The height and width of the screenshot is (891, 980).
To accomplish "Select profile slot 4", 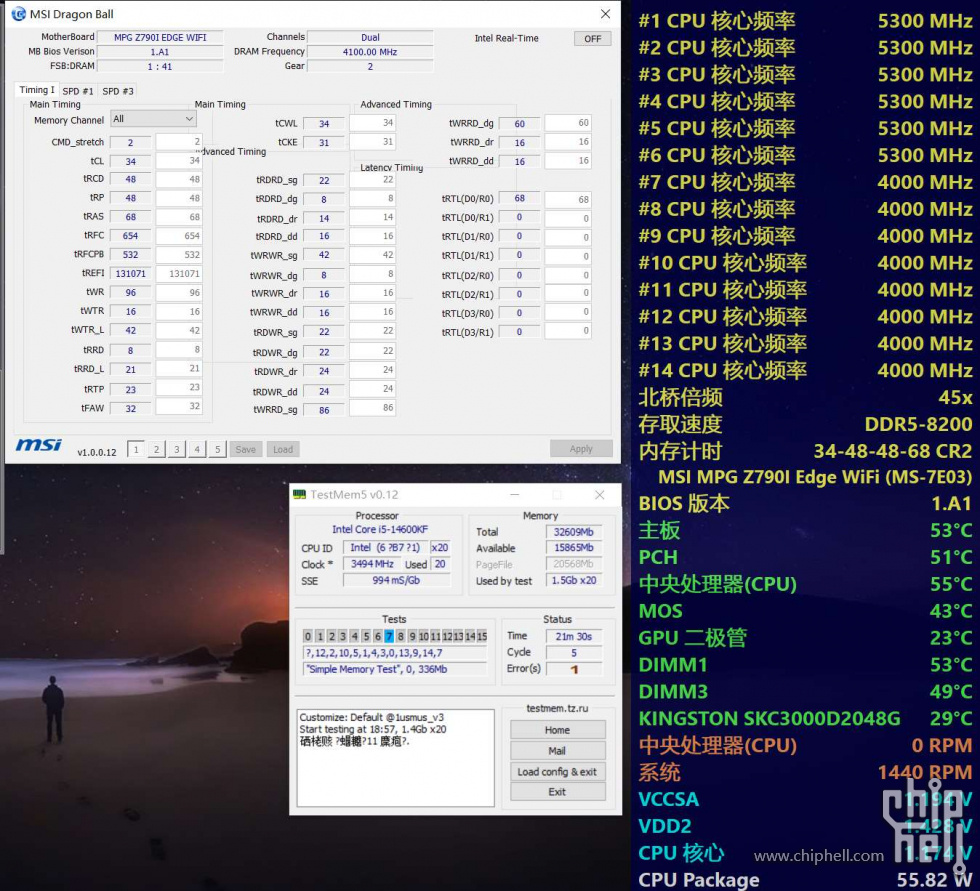I will point(197,449).
